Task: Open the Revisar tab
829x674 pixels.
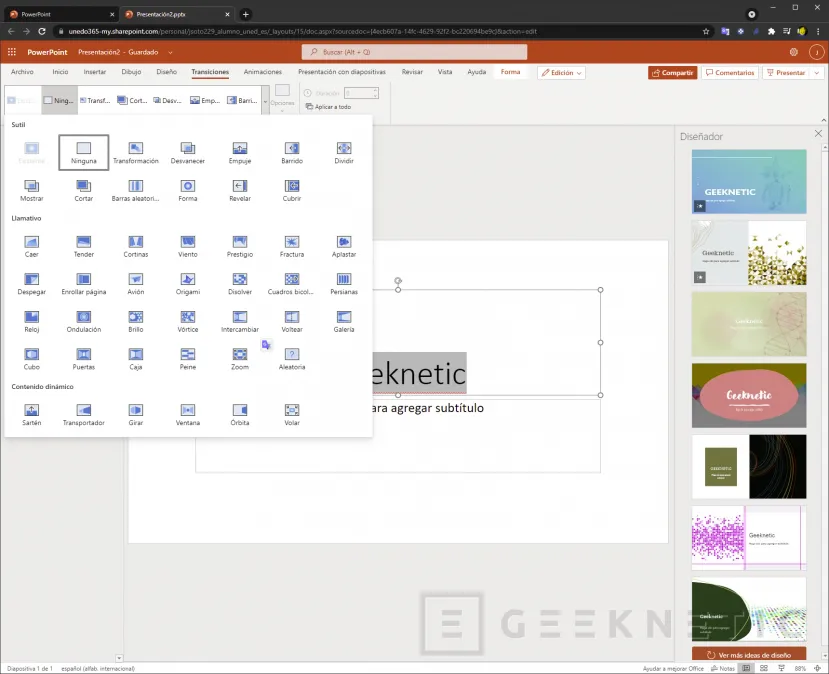Action: [x=412, y=72]
